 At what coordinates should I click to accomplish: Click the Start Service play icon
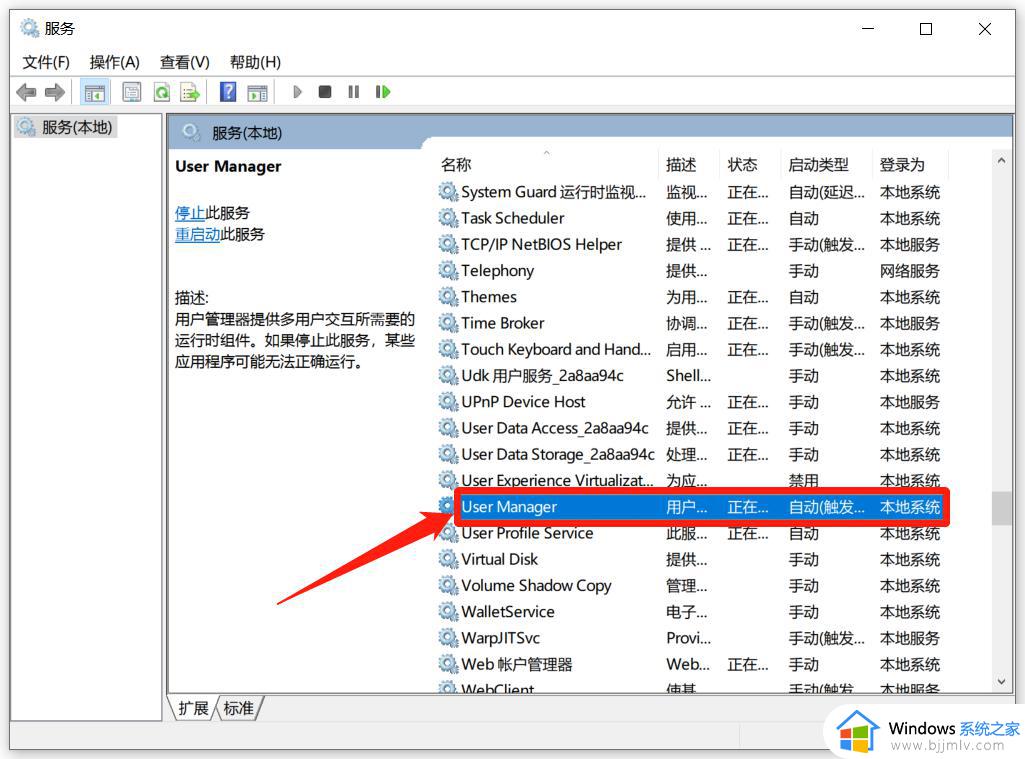297,92
